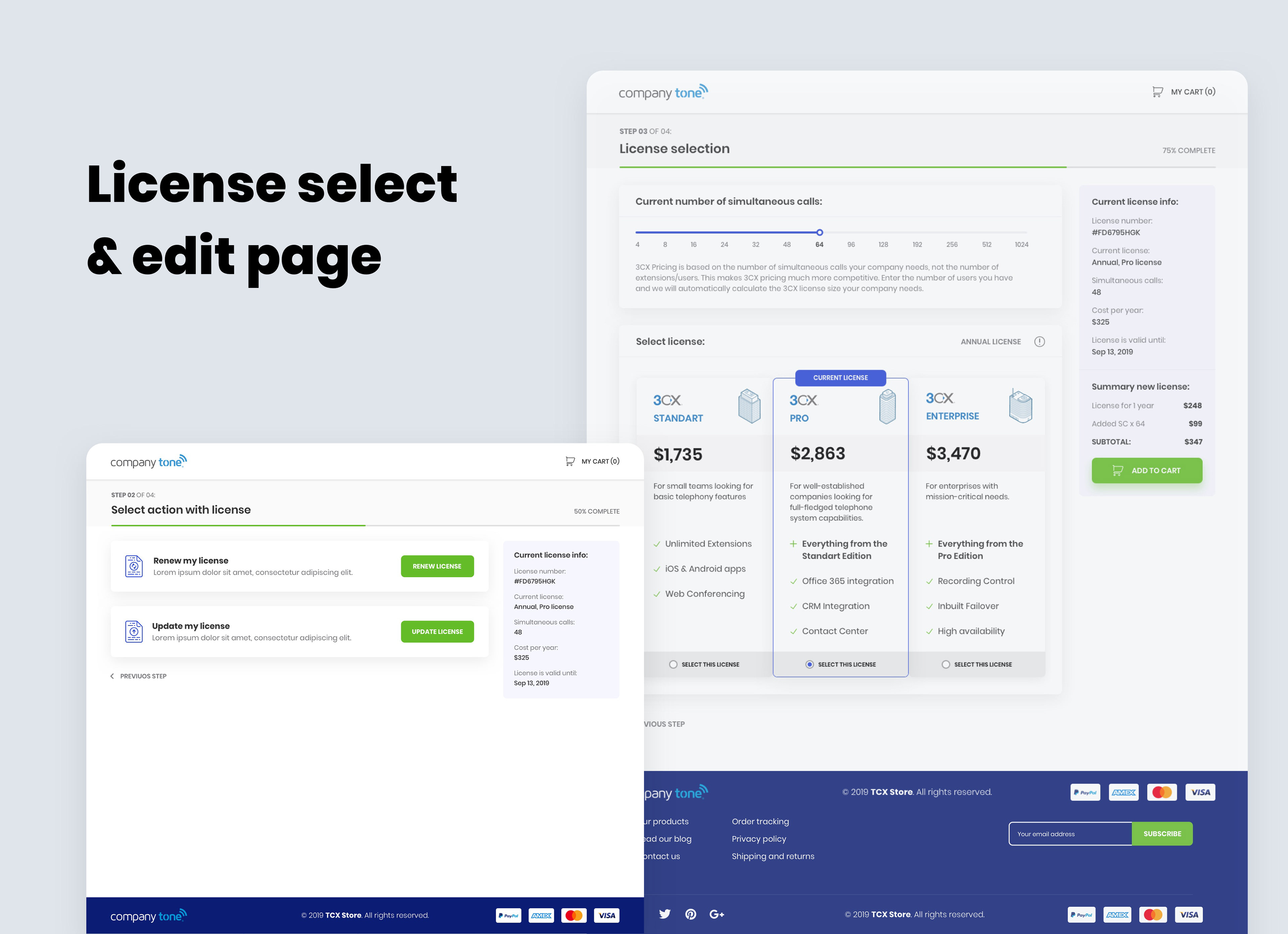Click the Added SC x 64 row
Viewport: 1288px width, 934px height.
pos(1146,423)
